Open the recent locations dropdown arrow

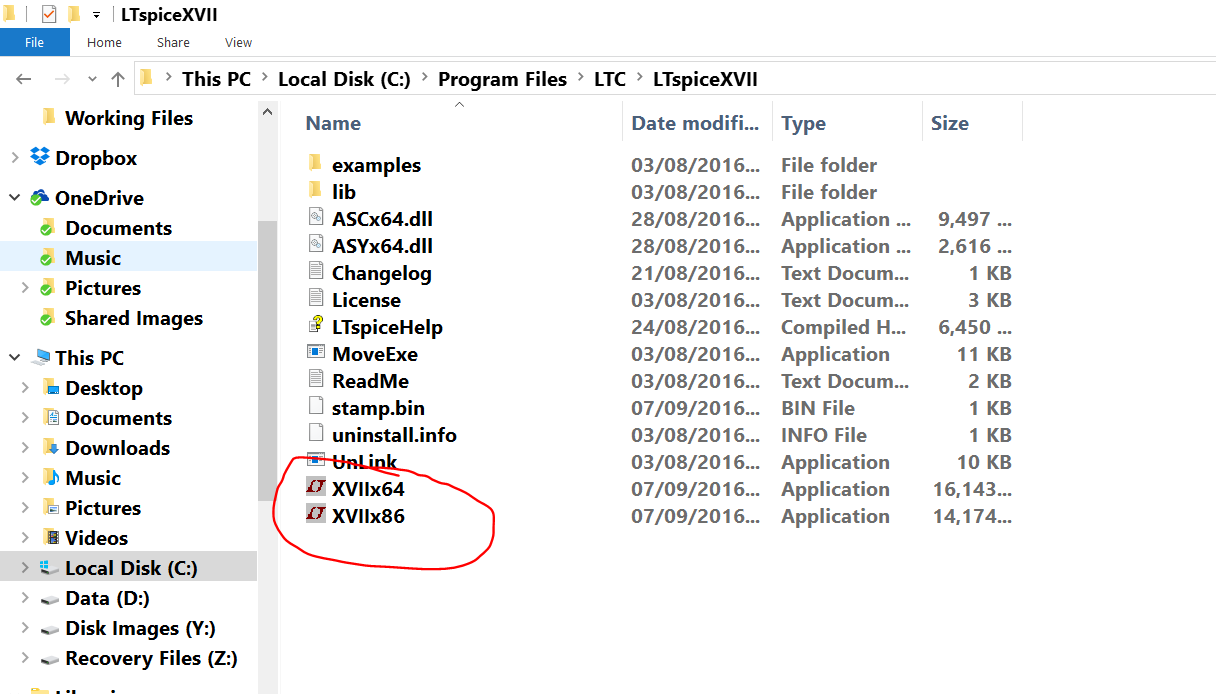[92, 79]
